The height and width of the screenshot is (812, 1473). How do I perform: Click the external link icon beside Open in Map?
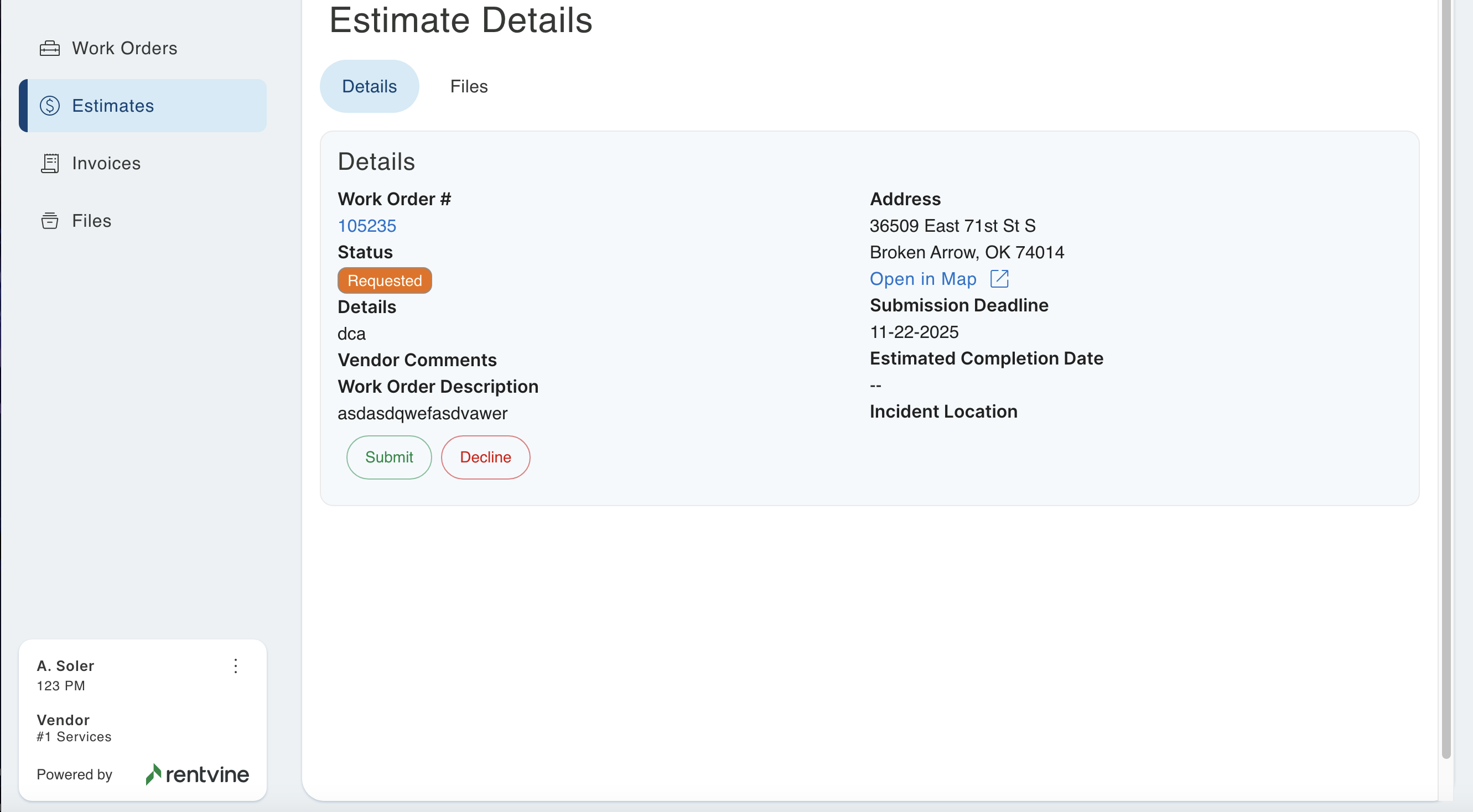999,279
